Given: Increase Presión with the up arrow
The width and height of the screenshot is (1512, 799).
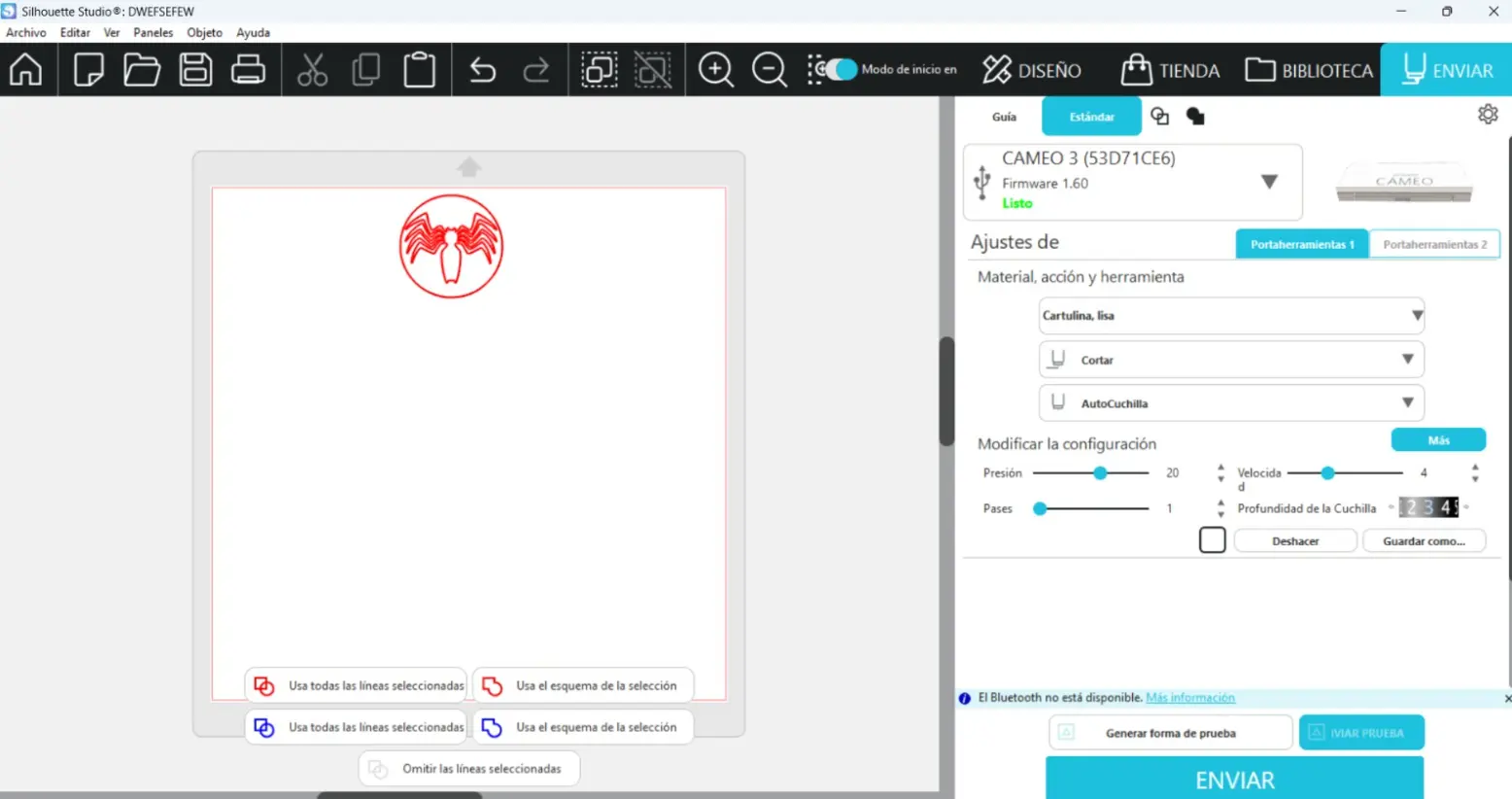Looking at the screenshot, I should point(1221,468).
